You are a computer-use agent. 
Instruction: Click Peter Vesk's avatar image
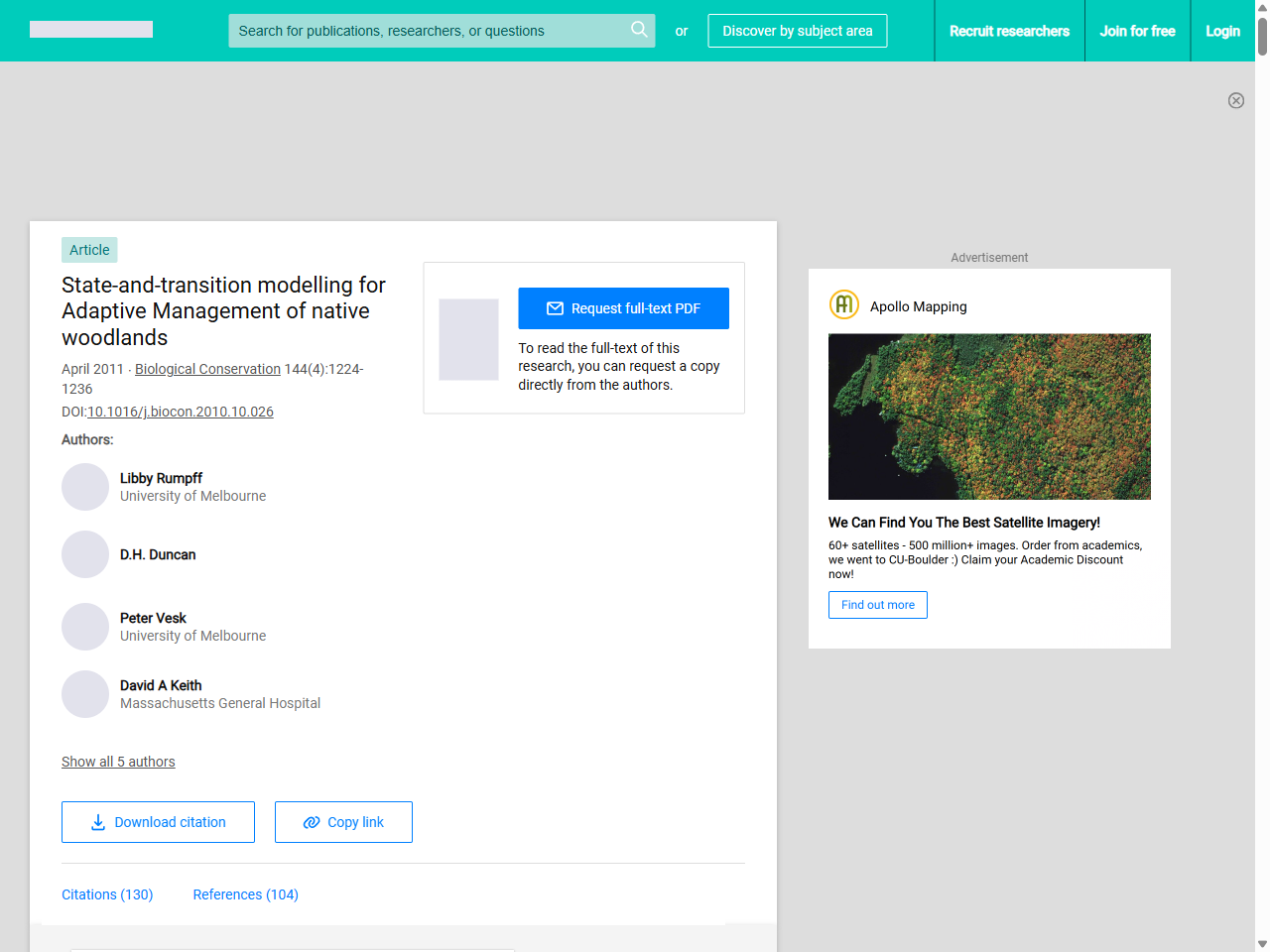point(85,627)
